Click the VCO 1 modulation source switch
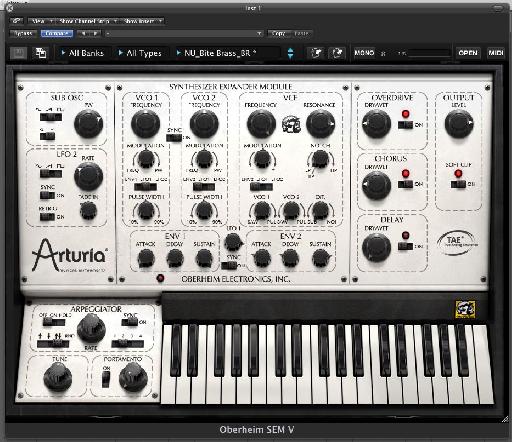The width and height of the screenshot is (512, 442). [145, 187]
